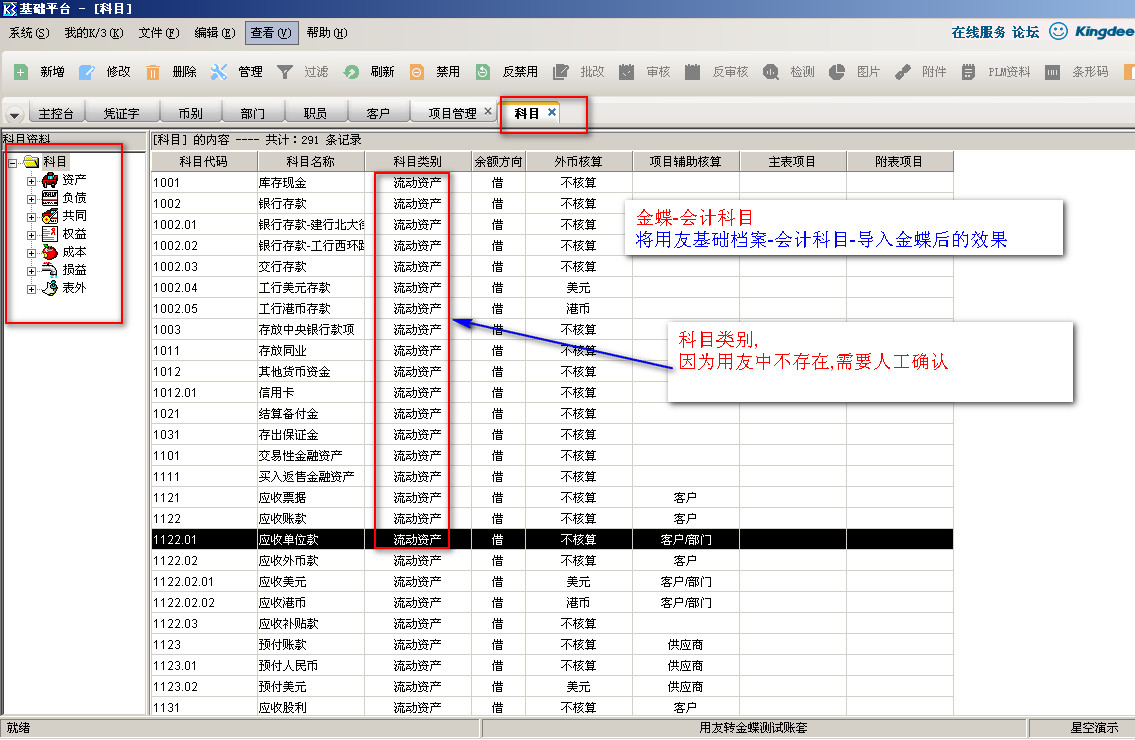This screenshot has width=1135, height=740.
Task: Open the 管理 (Manage) tool
Action: pos(219,72)
